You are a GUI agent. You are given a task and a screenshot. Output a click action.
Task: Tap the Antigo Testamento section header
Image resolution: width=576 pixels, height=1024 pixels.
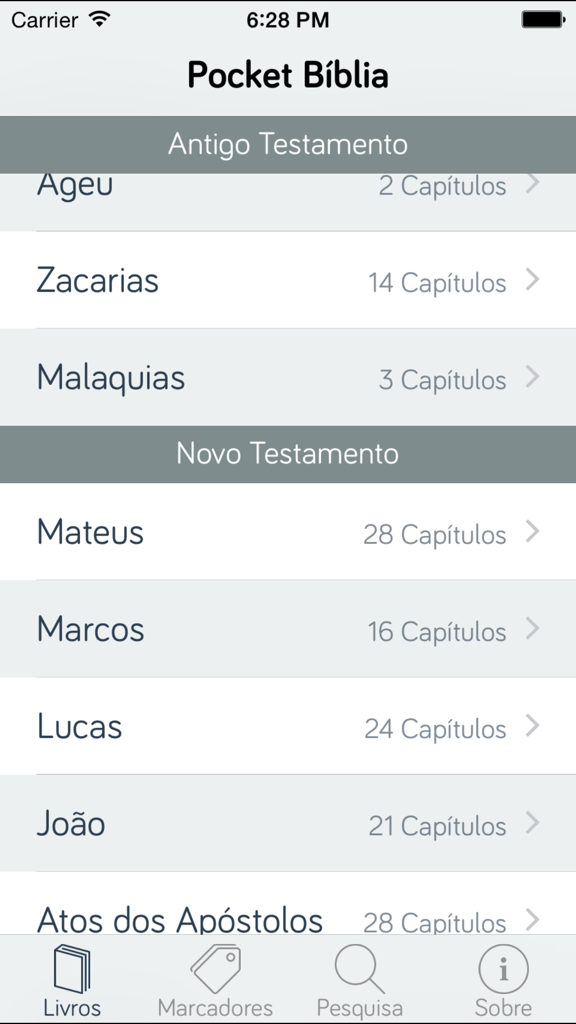tap(288, 144)
